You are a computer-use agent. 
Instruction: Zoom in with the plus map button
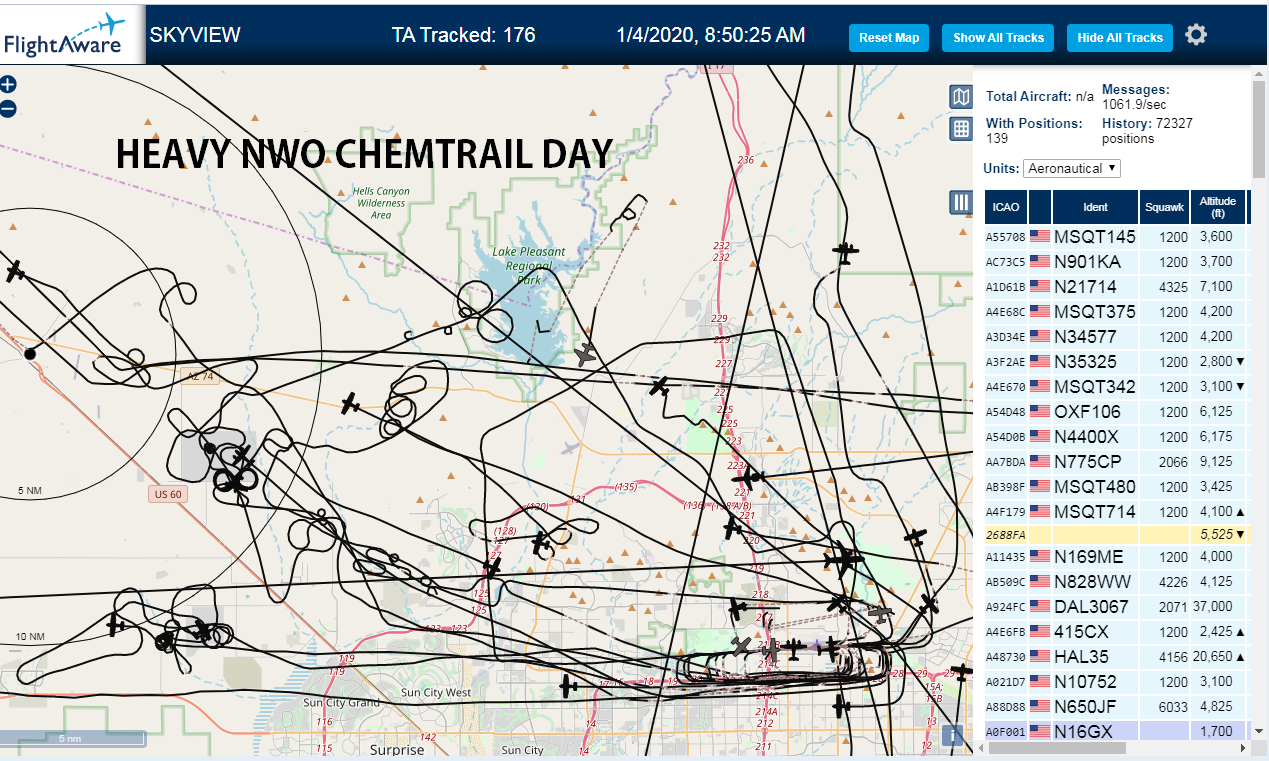(x=8, y=85)
